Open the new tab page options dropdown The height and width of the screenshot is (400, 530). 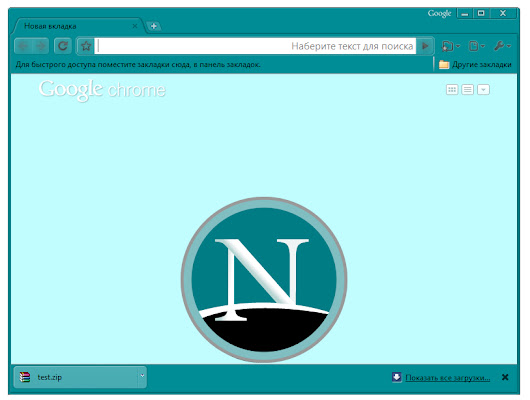483,90
